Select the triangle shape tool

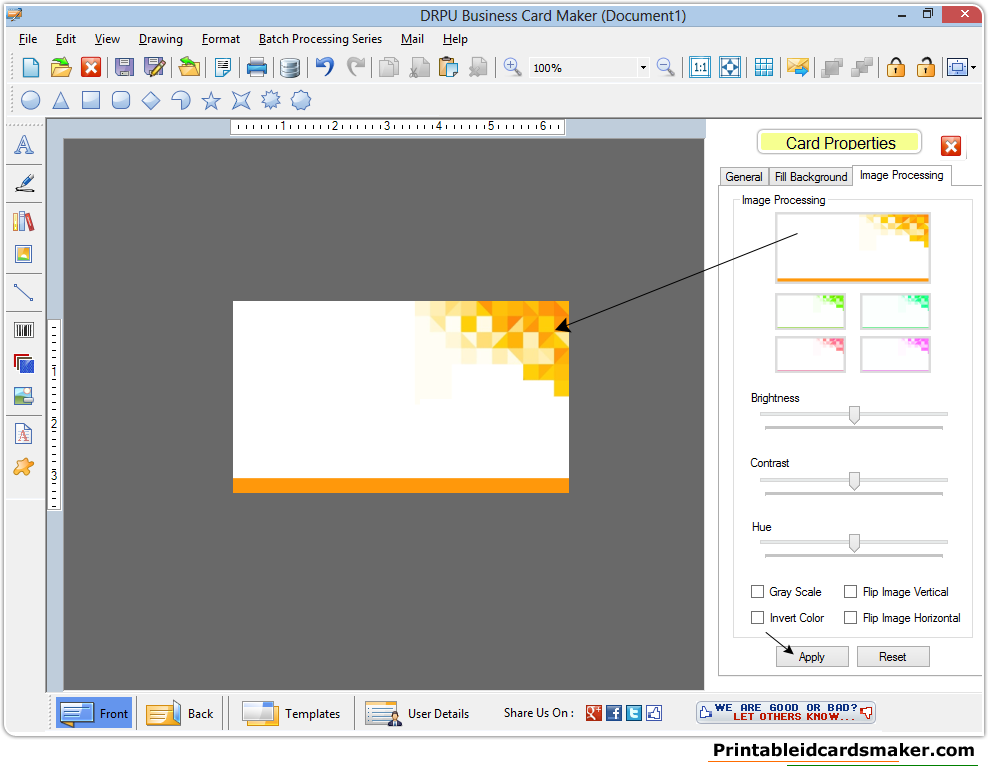tap(60, 100)
